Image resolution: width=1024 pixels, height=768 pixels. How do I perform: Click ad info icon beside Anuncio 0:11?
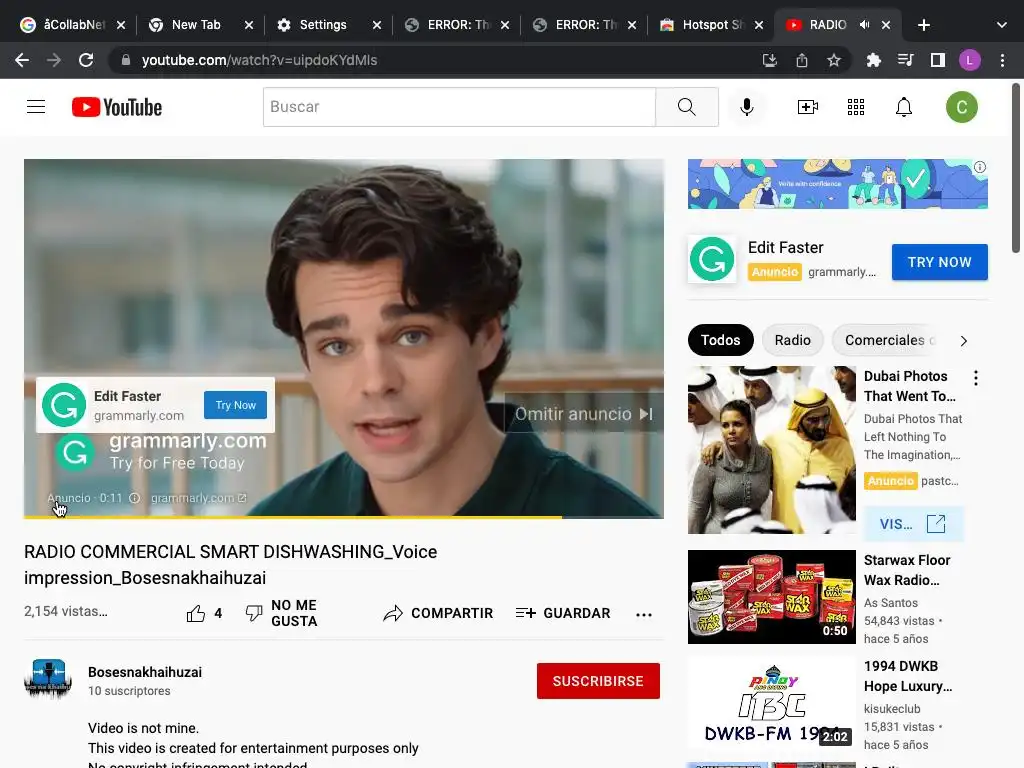(x=135, y=498)
